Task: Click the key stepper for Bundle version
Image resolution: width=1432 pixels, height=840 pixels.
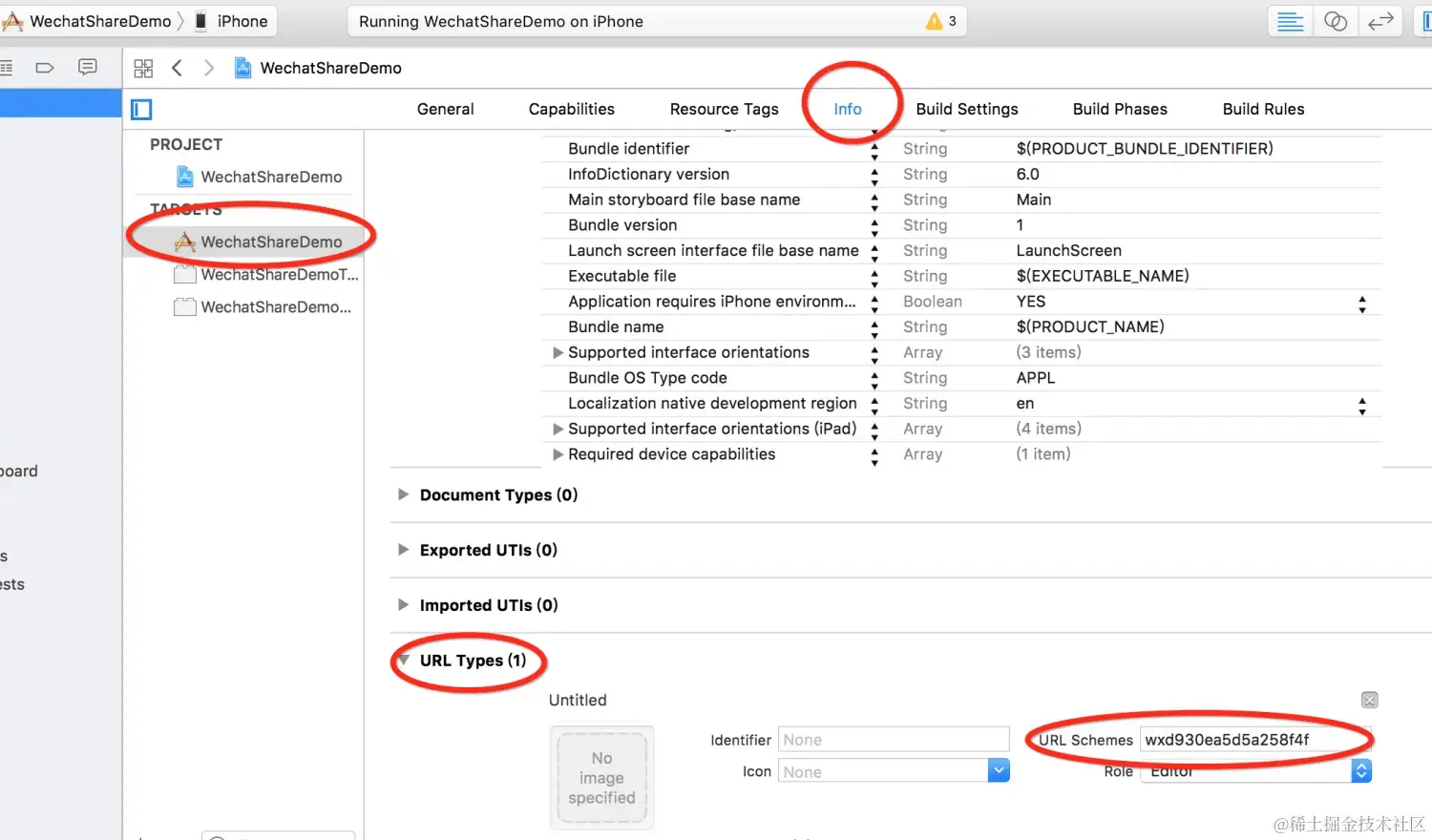Action: click(874, 226)
